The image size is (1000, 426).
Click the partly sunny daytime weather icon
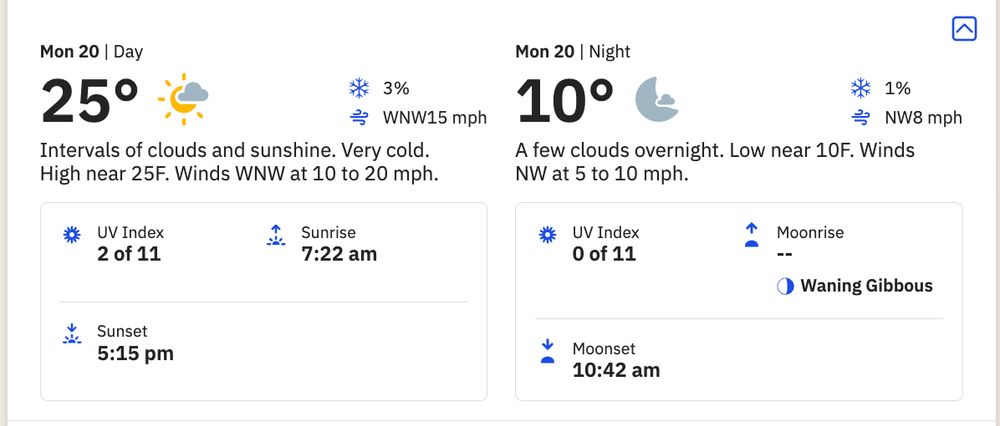click(183, 99)
